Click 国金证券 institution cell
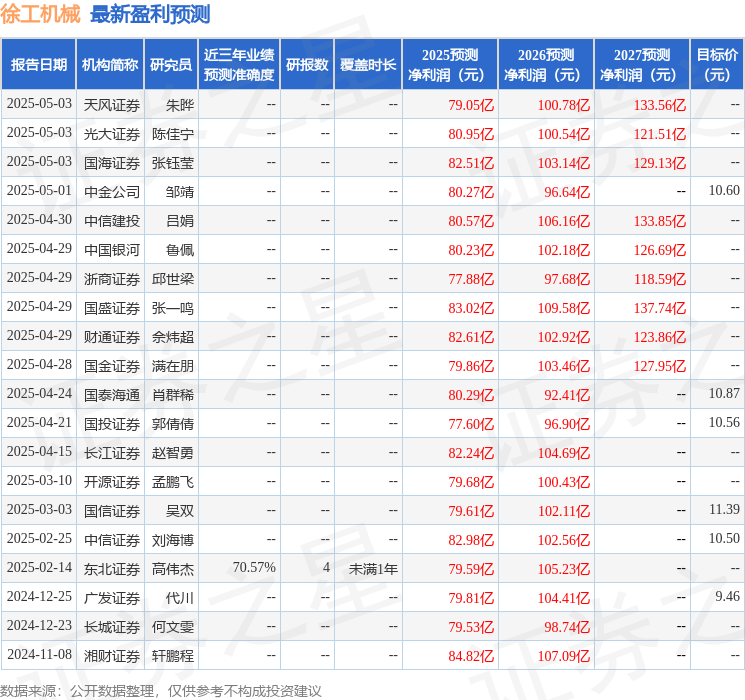 click(112, 366)
